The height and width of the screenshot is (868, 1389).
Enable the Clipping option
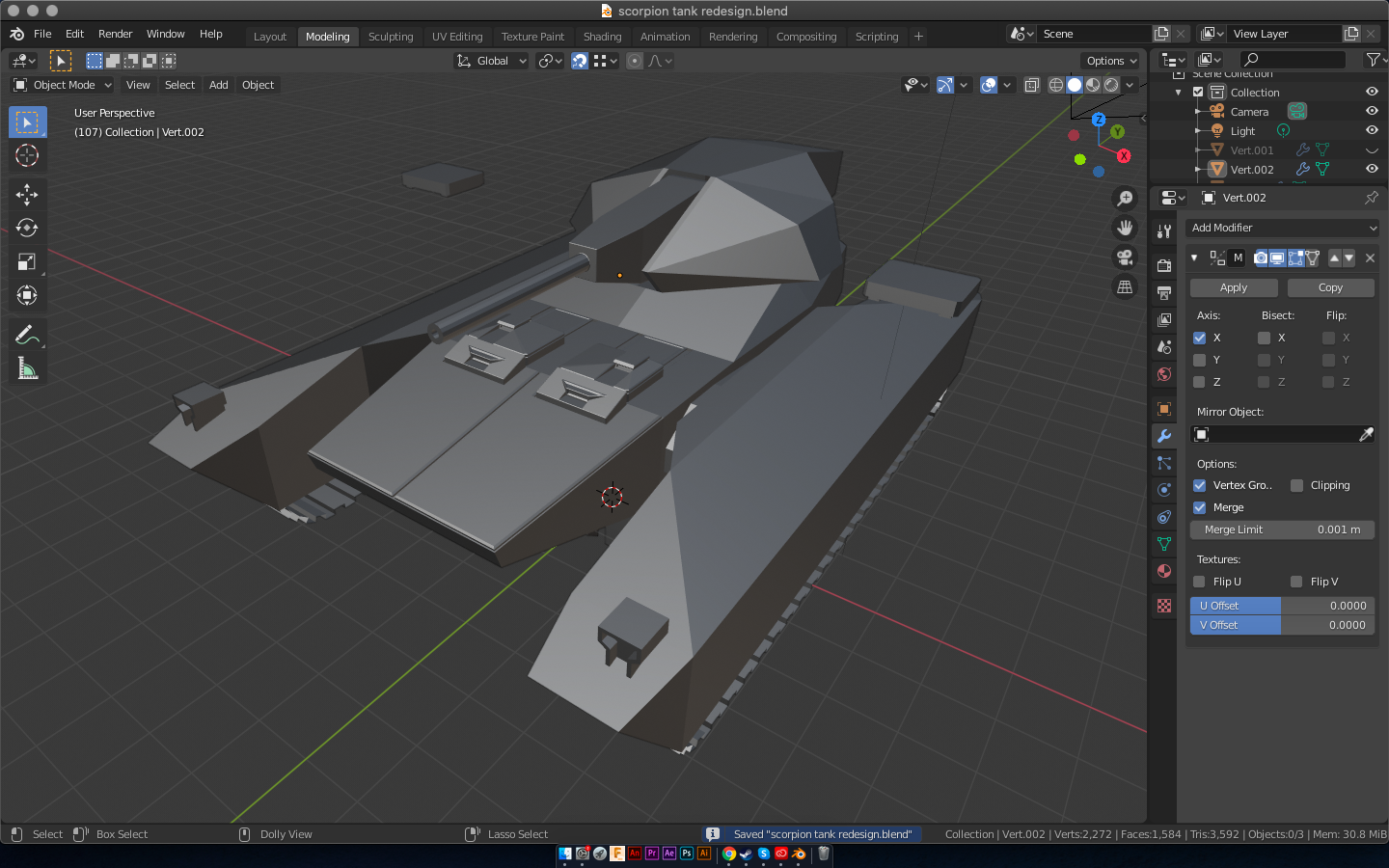pyautogui.click(x=1297, y=485)
